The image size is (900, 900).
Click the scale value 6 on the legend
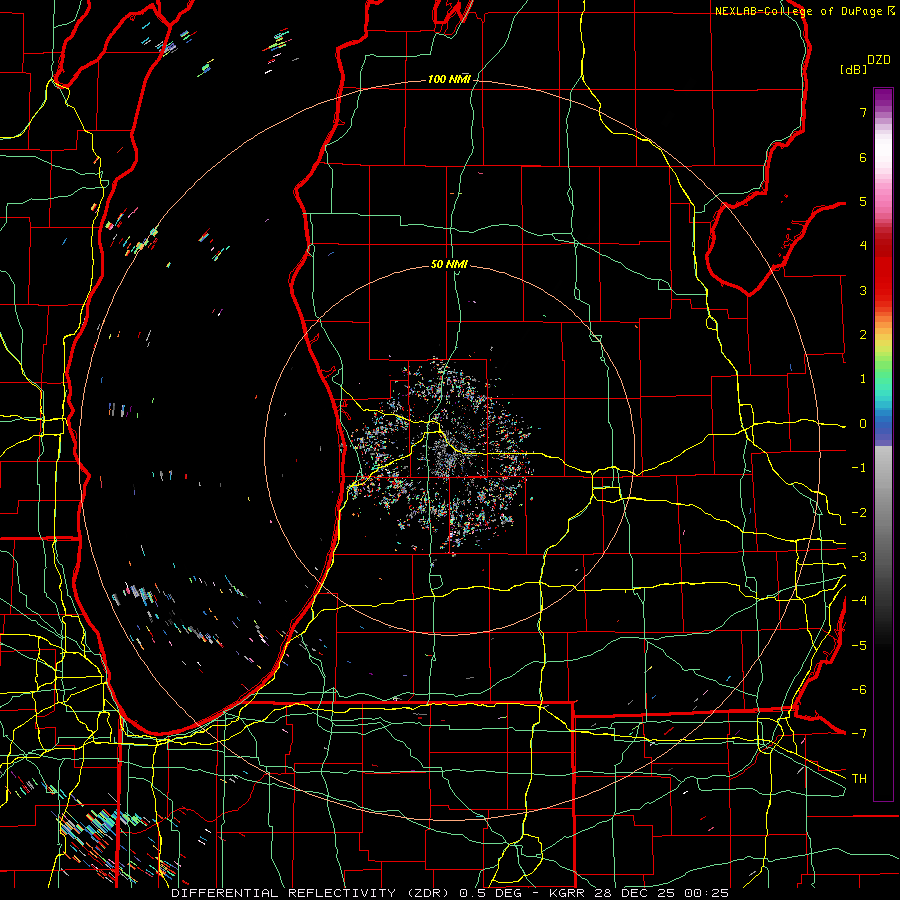click(x=863, y=157)
